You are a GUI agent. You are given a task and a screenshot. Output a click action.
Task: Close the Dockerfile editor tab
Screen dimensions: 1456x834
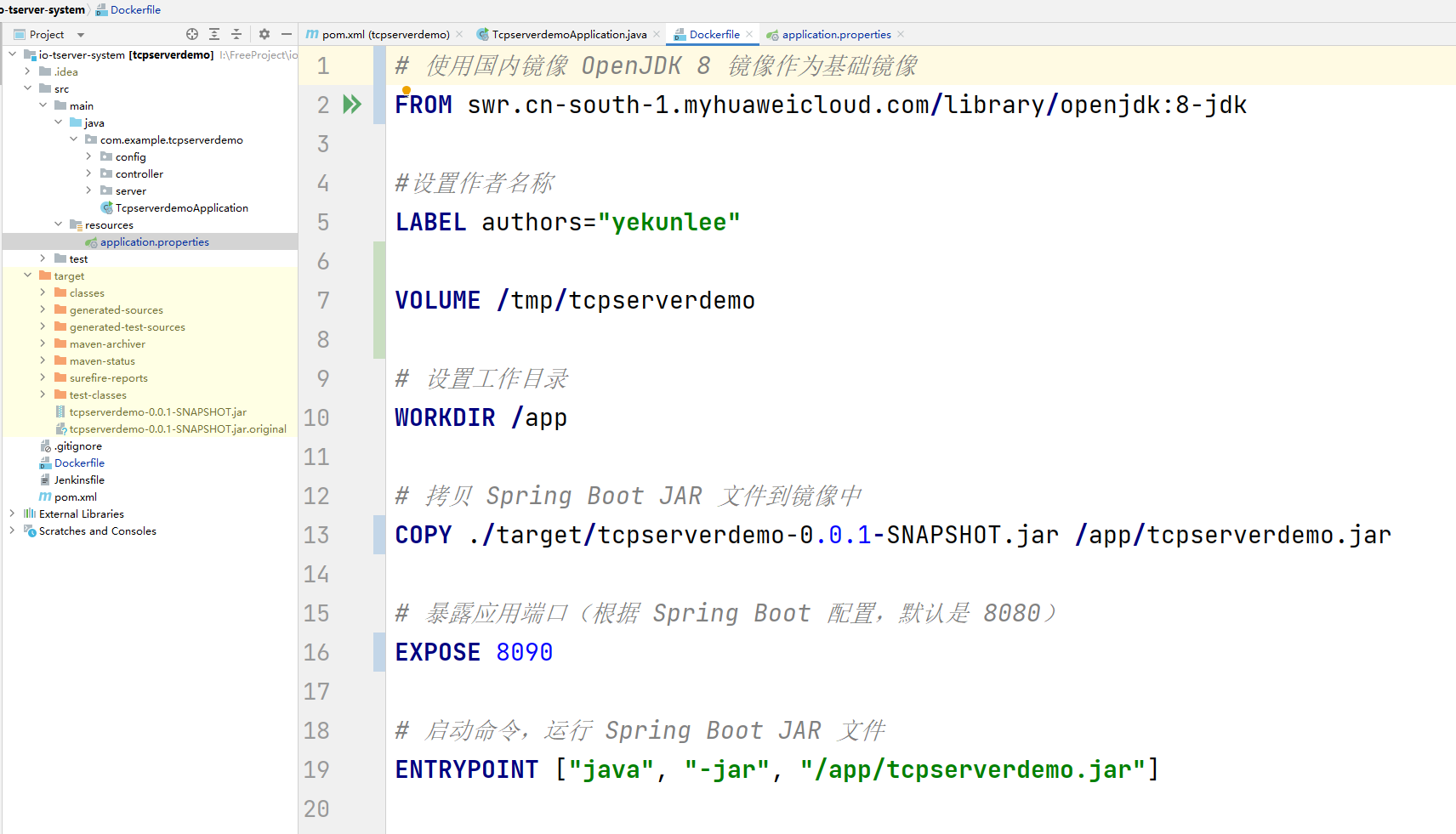(x=749, y=34)
